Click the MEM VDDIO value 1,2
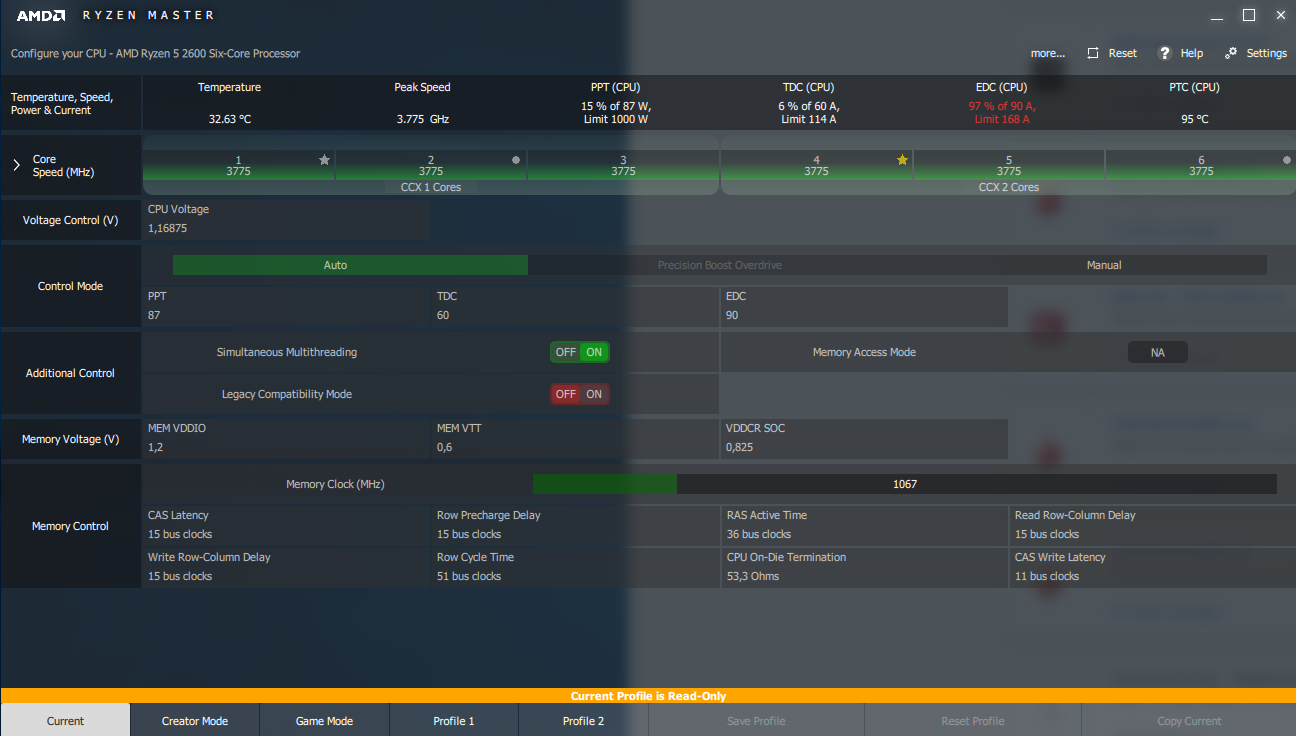Viewport: 1296px width, 736px height. click(x=286, y=438)
